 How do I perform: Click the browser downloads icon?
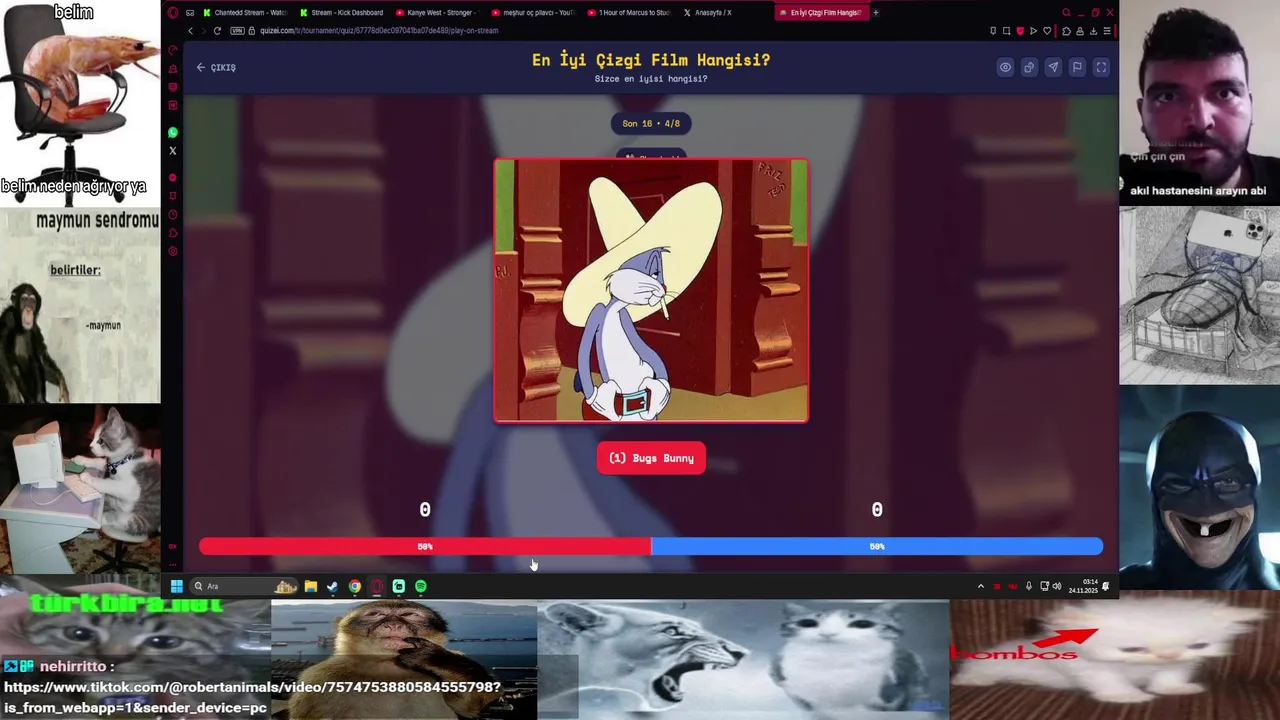[1093, 30]
